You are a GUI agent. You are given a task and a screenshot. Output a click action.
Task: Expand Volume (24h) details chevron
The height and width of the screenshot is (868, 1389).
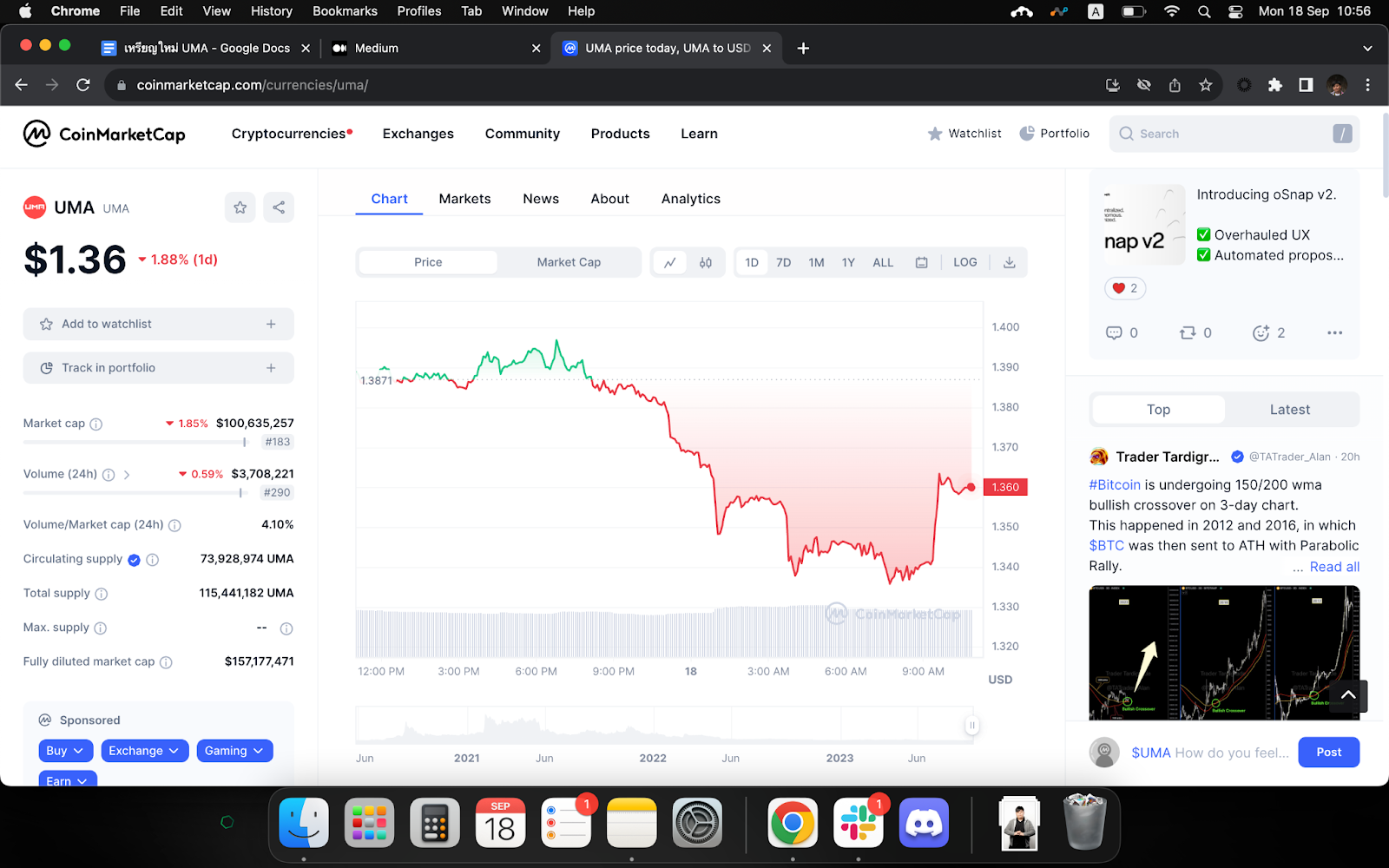tap(127, 475)
